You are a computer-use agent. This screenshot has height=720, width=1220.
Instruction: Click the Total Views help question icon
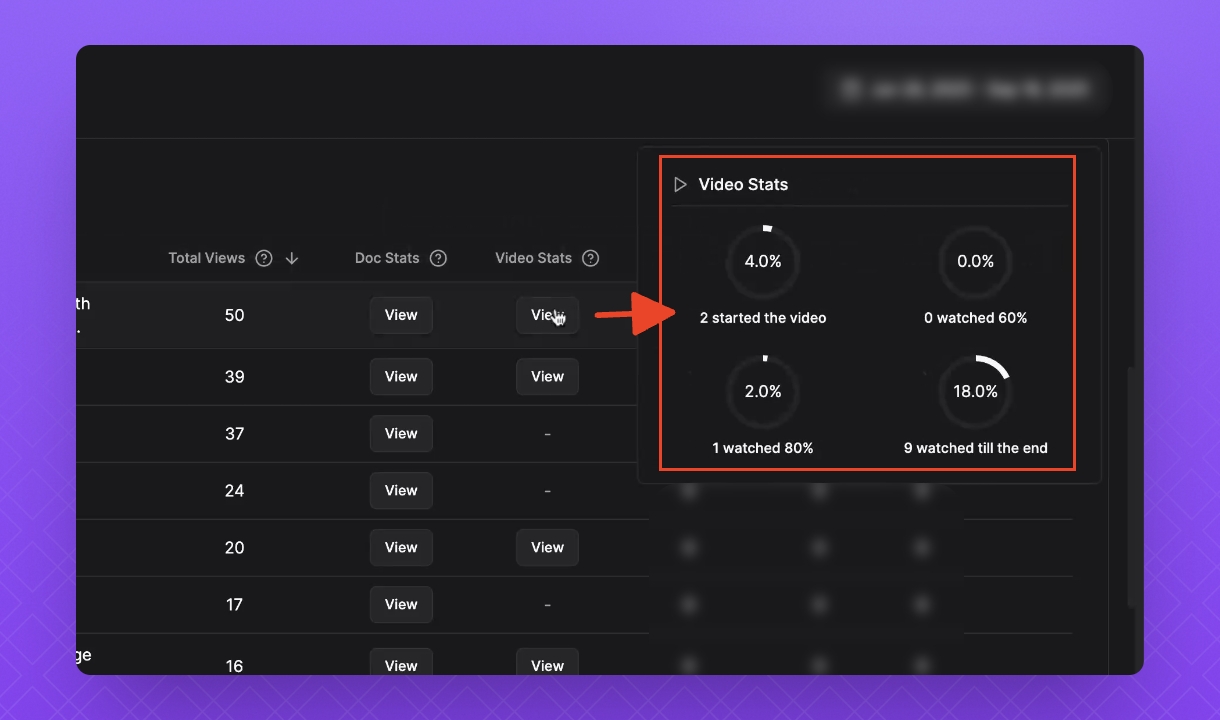(264, 258)
